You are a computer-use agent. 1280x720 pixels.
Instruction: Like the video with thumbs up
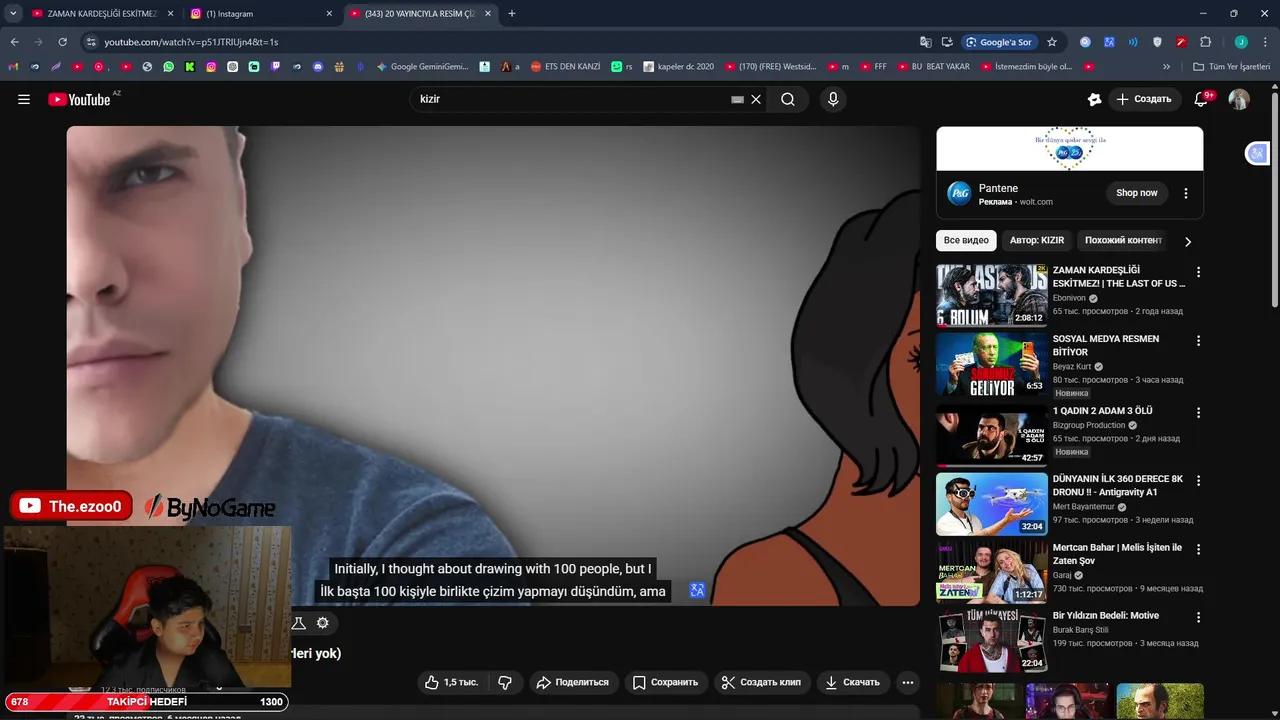point(452,682)
